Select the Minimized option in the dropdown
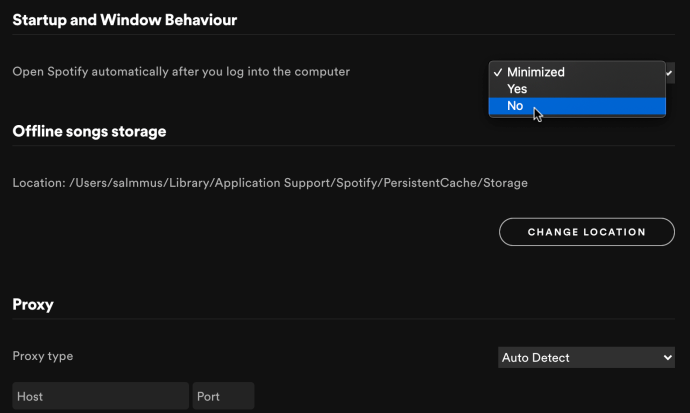Viewport: 690px width, 413px height. pos(577,72)
